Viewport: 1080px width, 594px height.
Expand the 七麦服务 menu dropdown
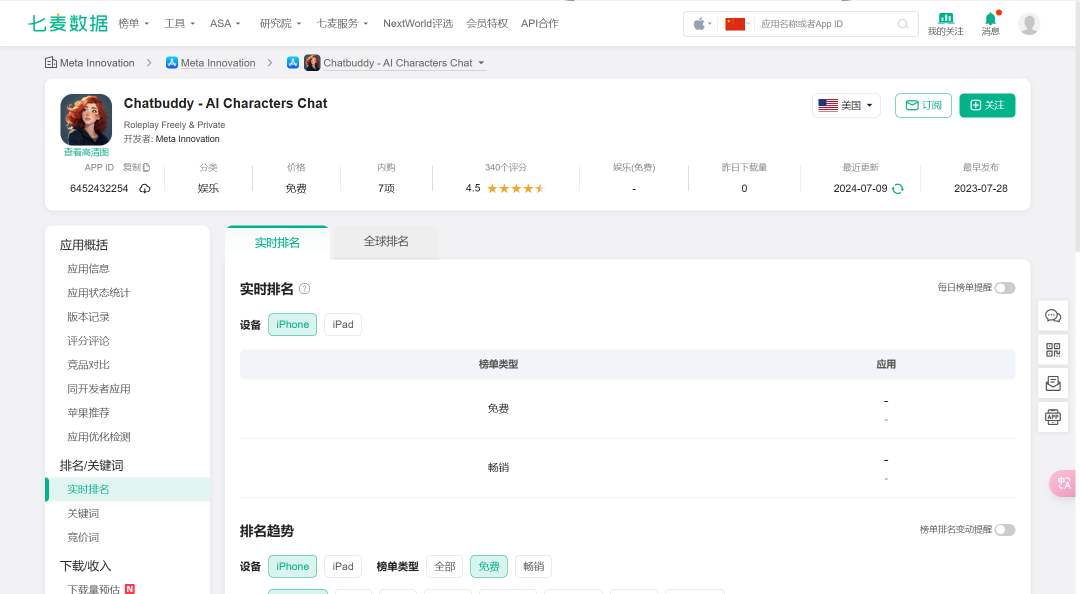point(342,23)
